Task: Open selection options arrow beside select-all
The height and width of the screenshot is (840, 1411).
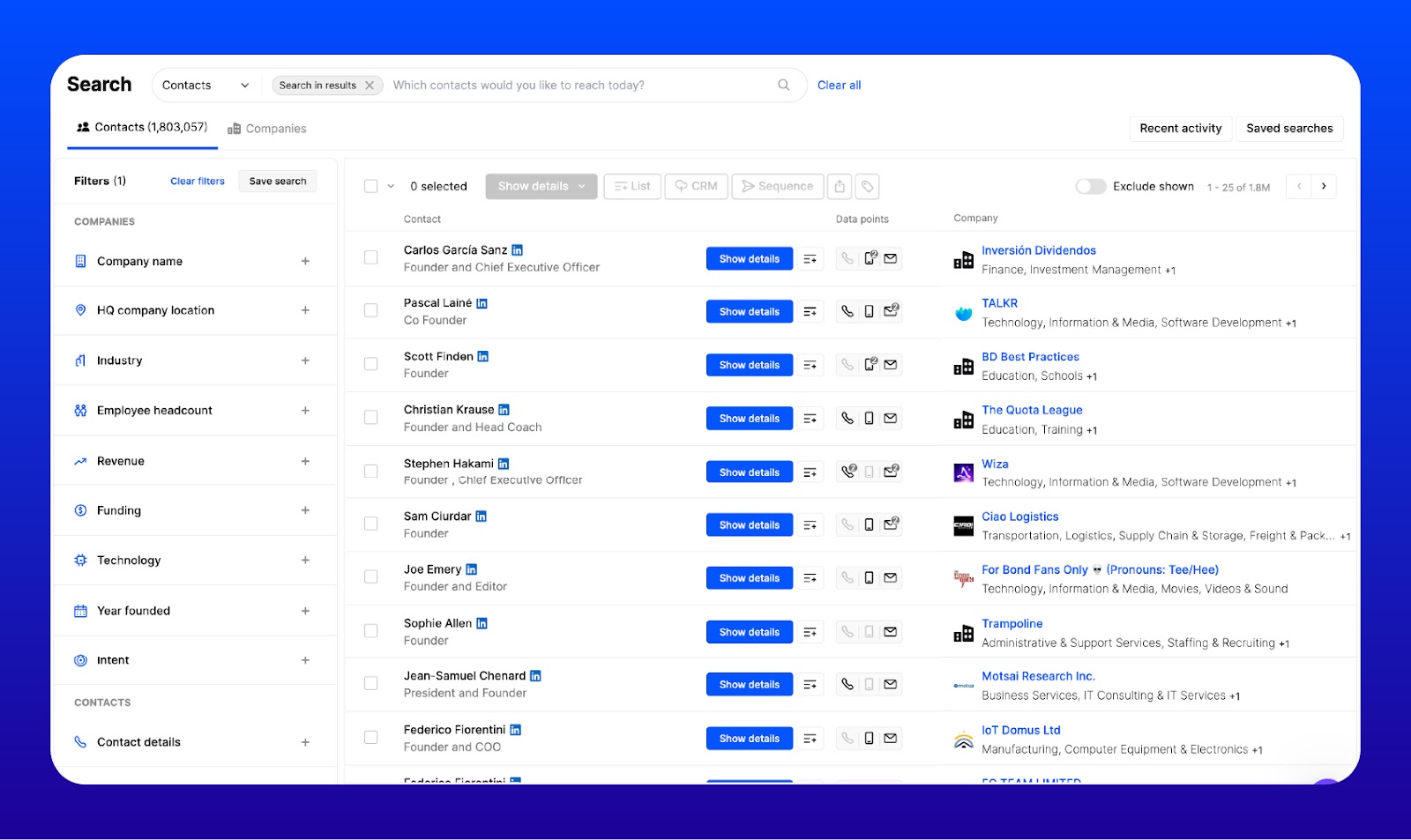Action: point(391,186)
